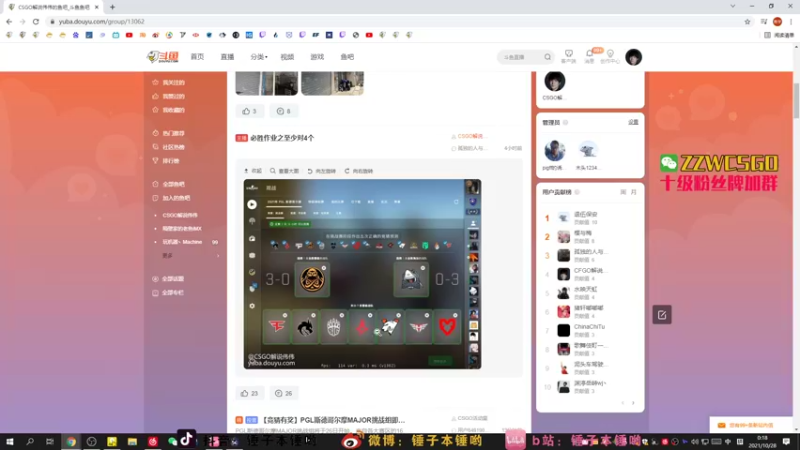Open the user avatar in header

[634, 57]
